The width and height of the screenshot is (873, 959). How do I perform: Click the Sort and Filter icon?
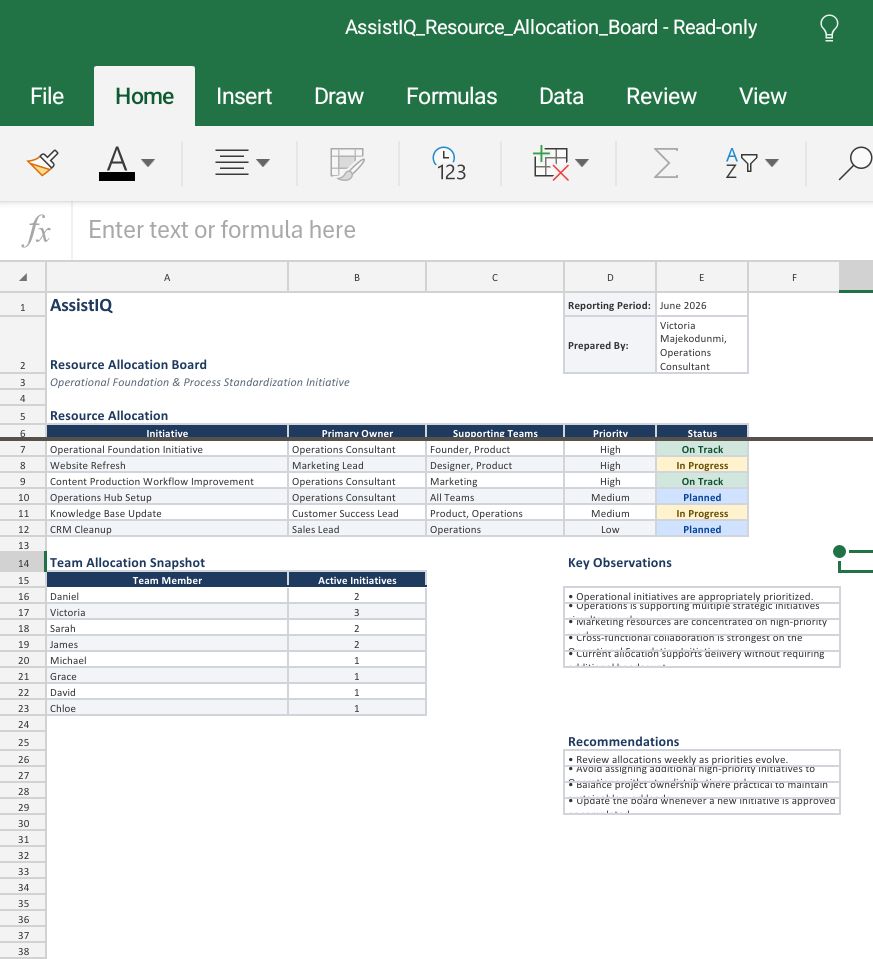click(x=741, y=163)
